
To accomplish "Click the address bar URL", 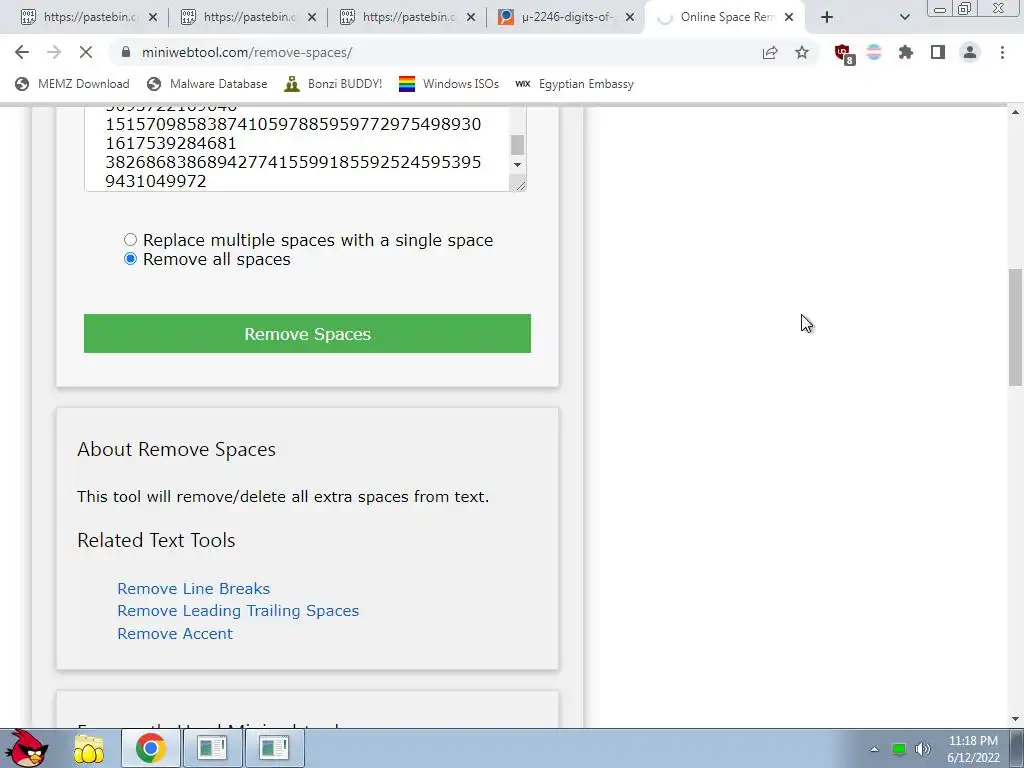I will click(247, 52).
